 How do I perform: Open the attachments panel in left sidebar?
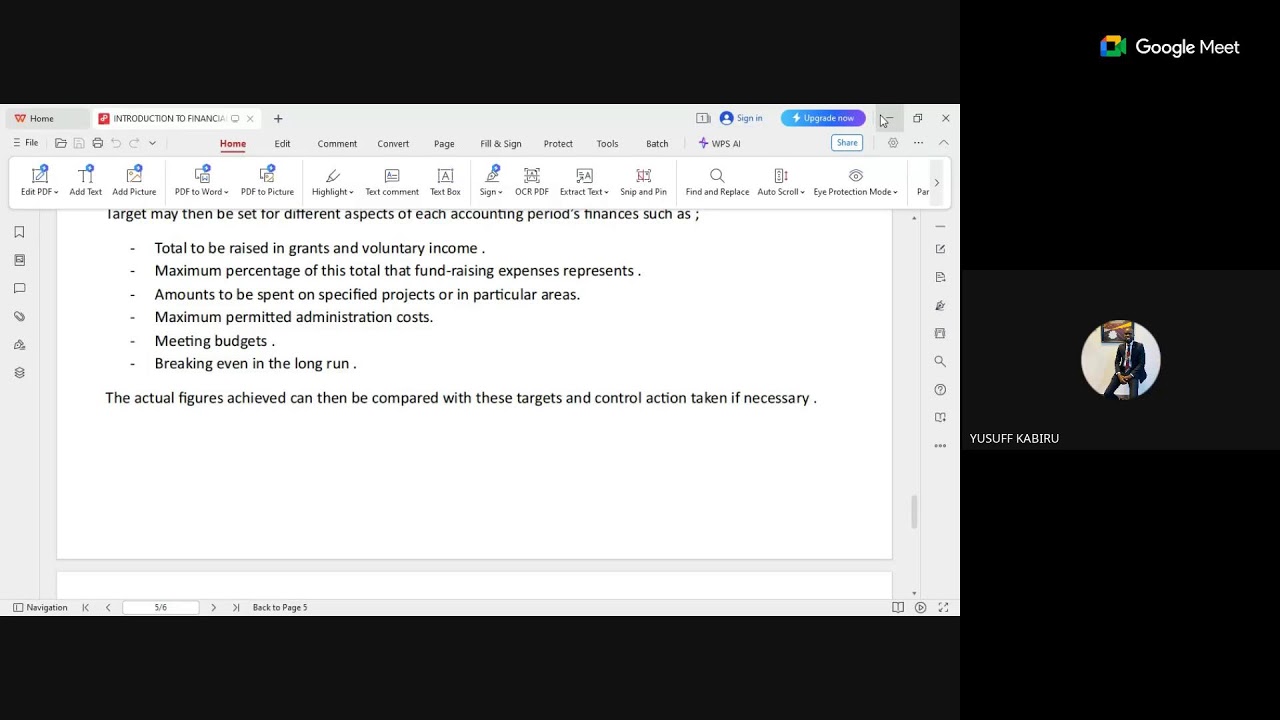pyautogui.click(x=19, y=316)
